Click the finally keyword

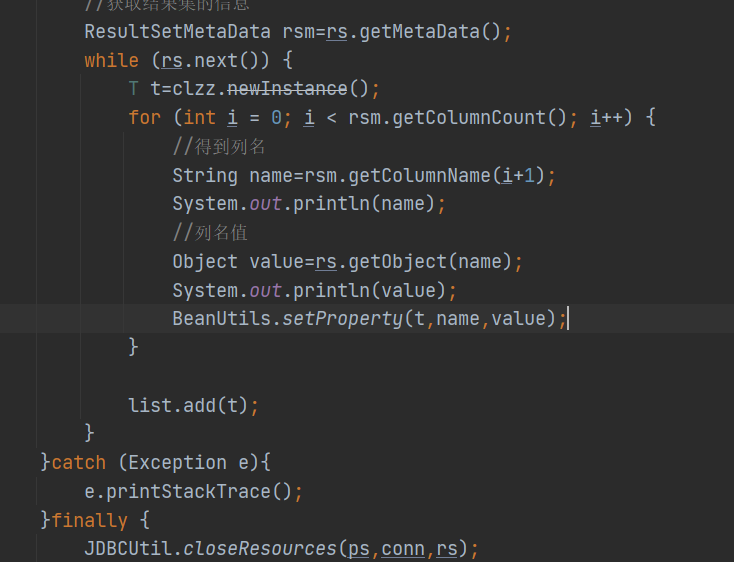click(x=89, y=520)
